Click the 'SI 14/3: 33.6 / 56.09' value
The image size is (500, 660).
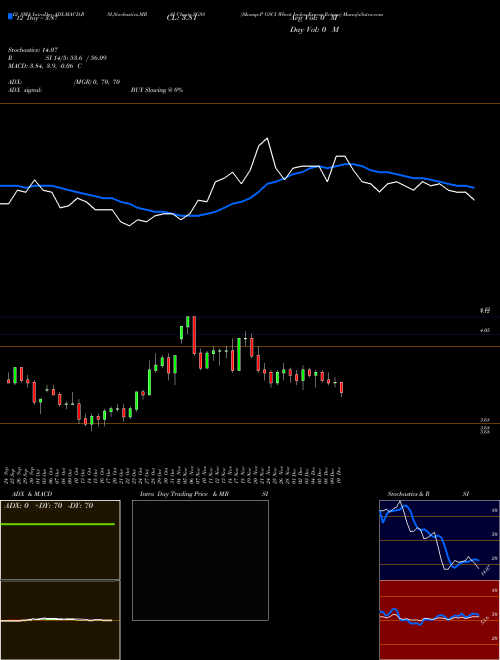(x=76, y=58)
